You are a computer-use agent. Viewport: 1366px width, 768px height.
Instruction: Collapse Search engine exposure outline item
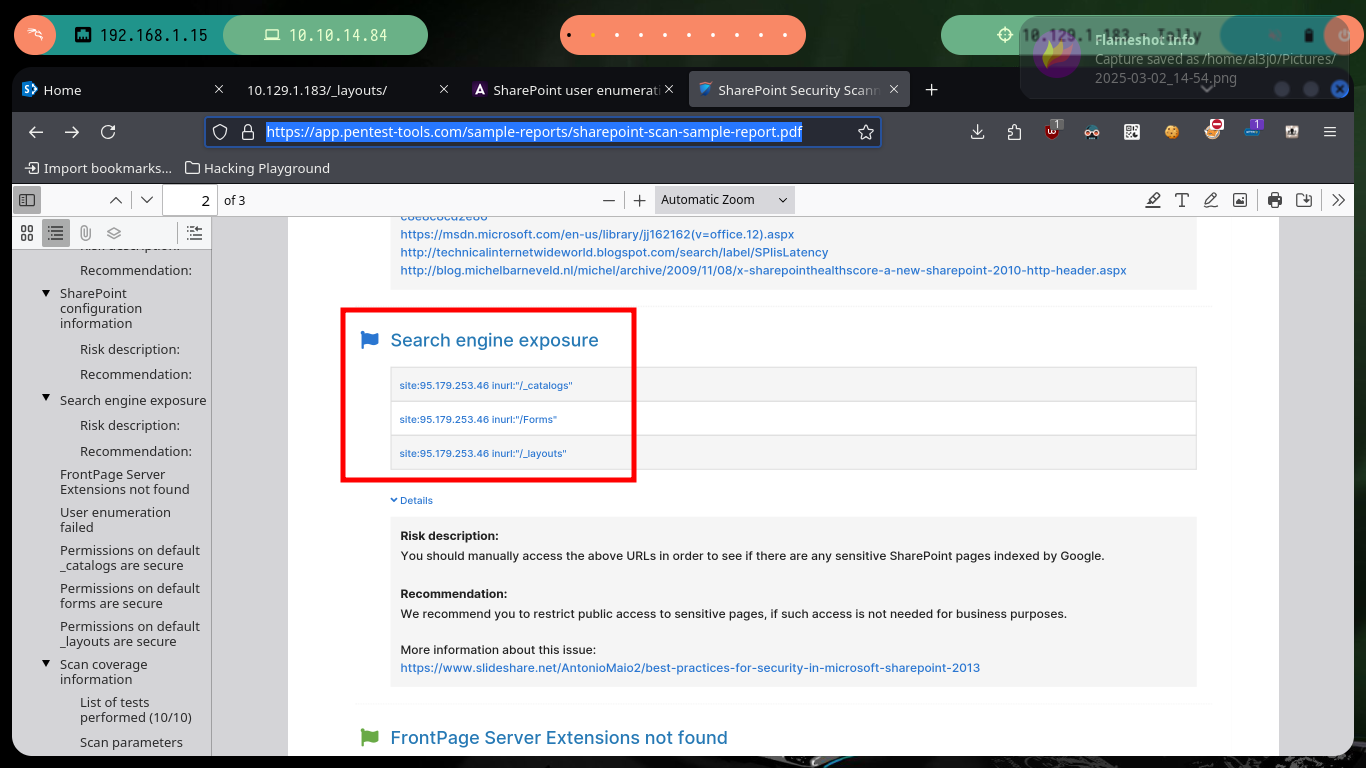coord(46,399)
